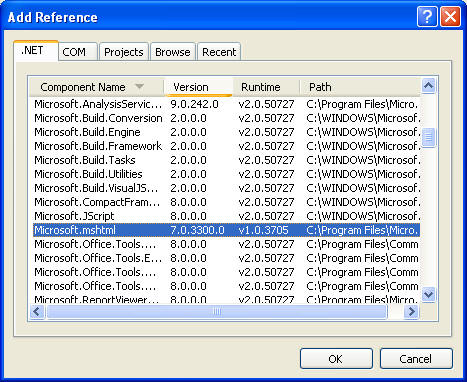Click the help question mark icon

427,16
